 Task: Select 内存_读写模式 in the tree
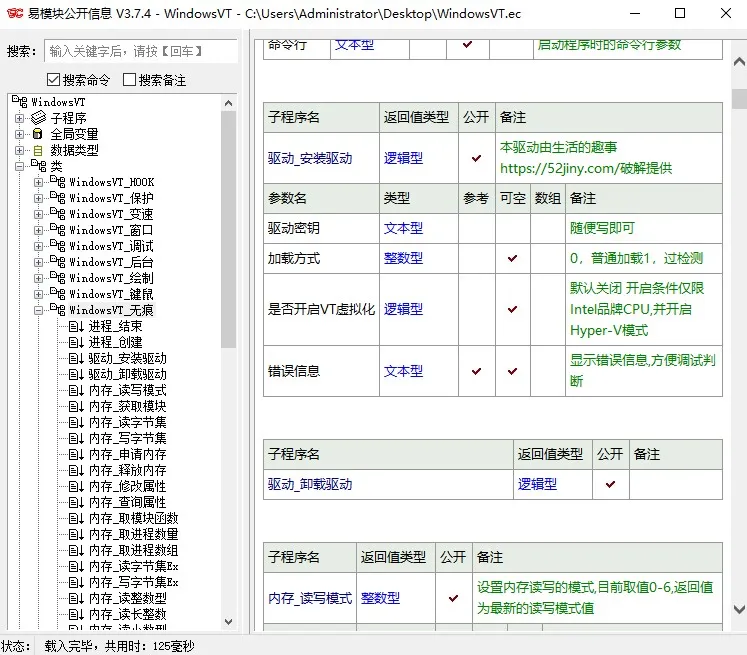coord(127,390)
